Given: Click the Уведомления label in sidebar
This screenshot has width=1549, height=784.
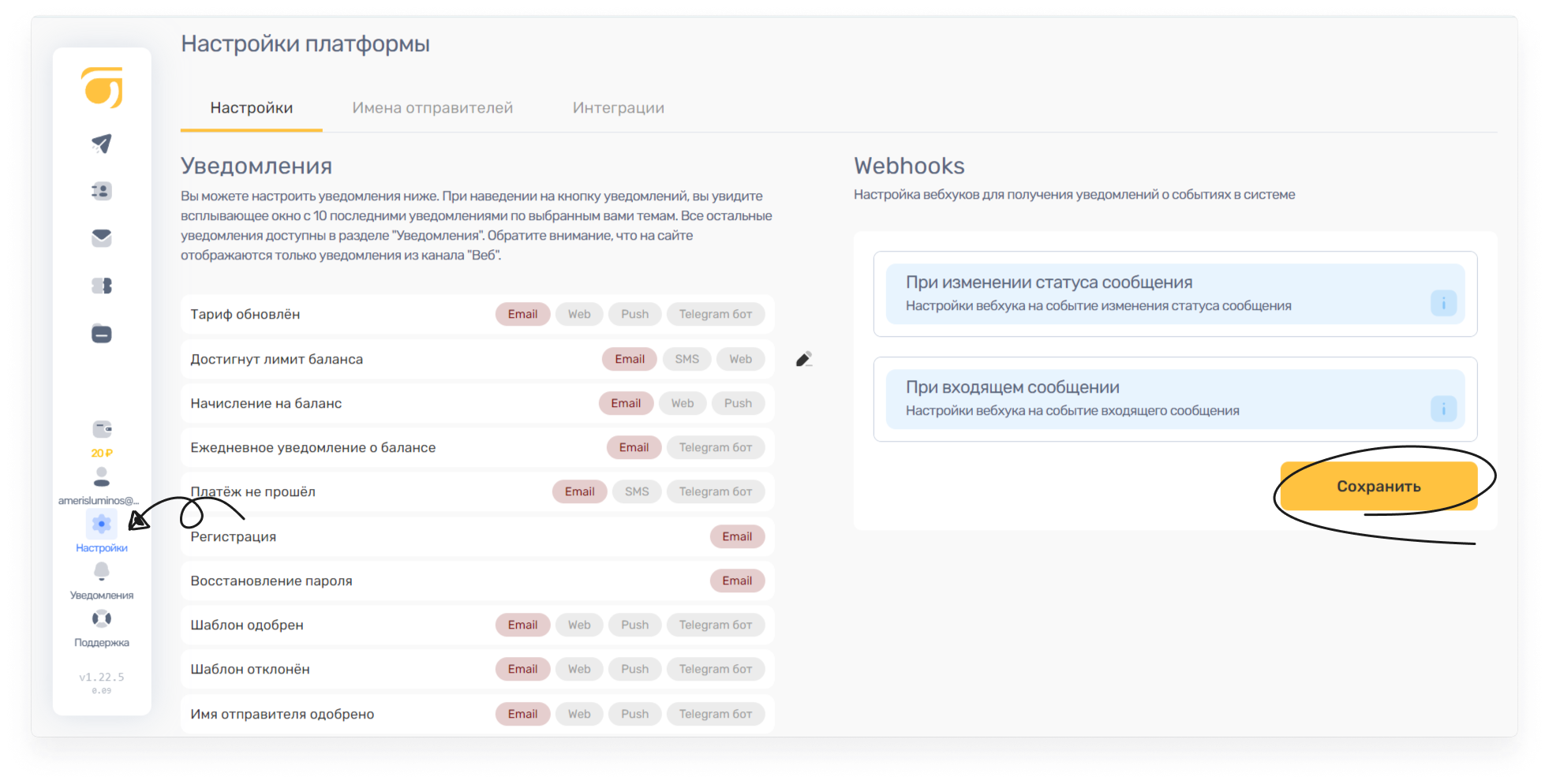Looking at the screenshot, I should pyautogui.click(x=102, y=595).
